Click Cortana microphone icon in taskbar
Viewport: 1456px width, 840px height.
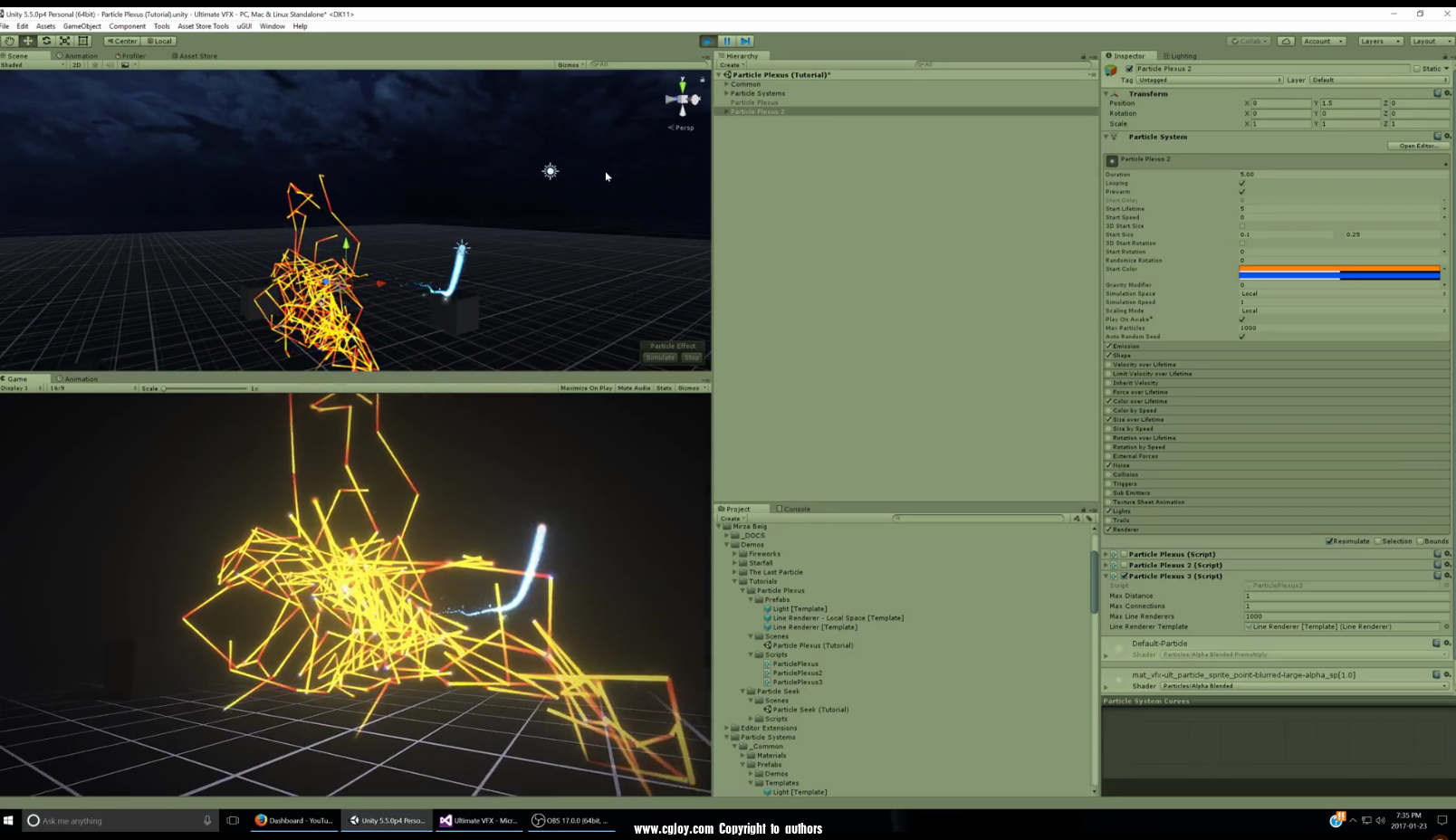(207, 820)
